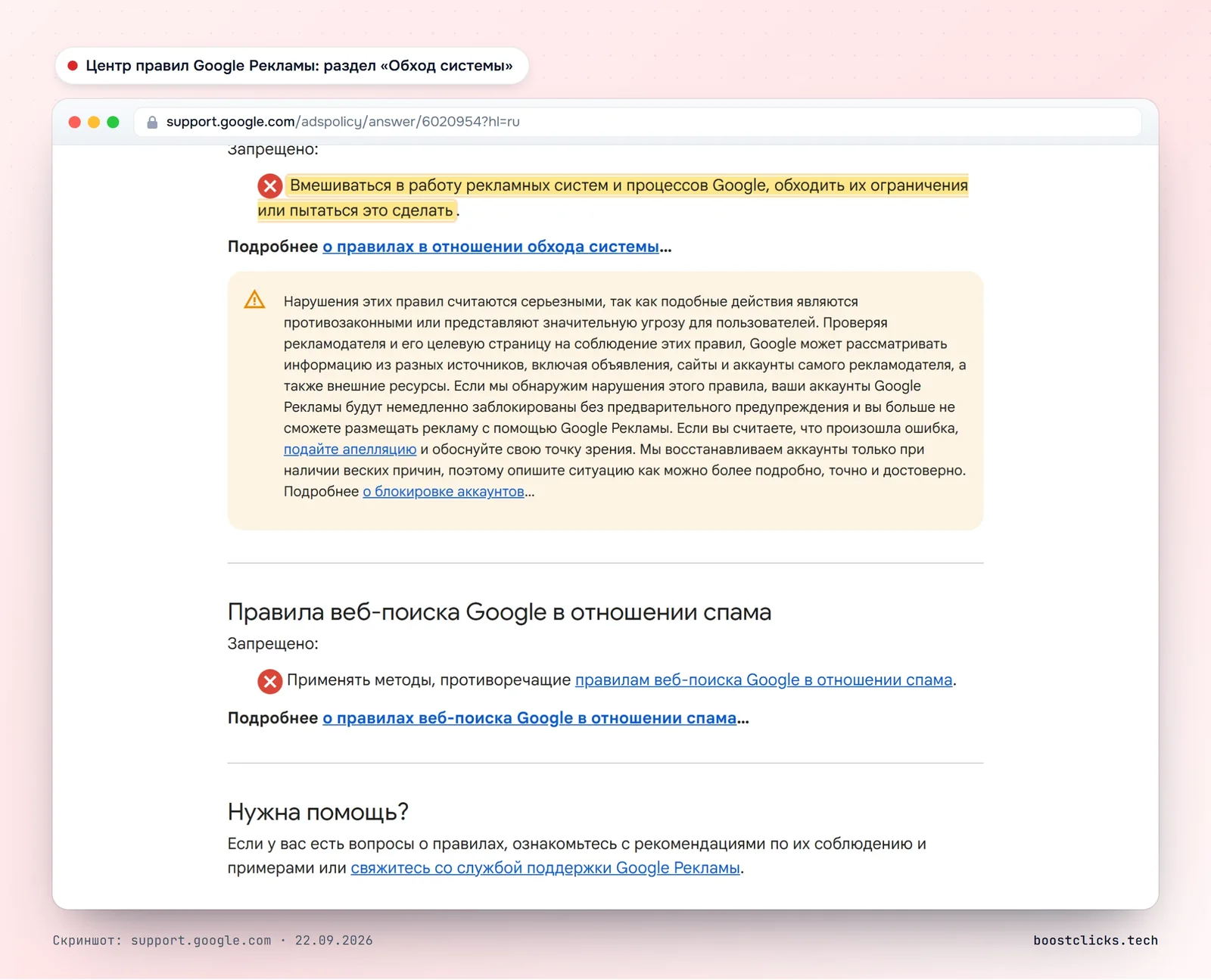Click the orange warning triangle icon
This screenshot has height=980, width=1211.
click(255, 300)
